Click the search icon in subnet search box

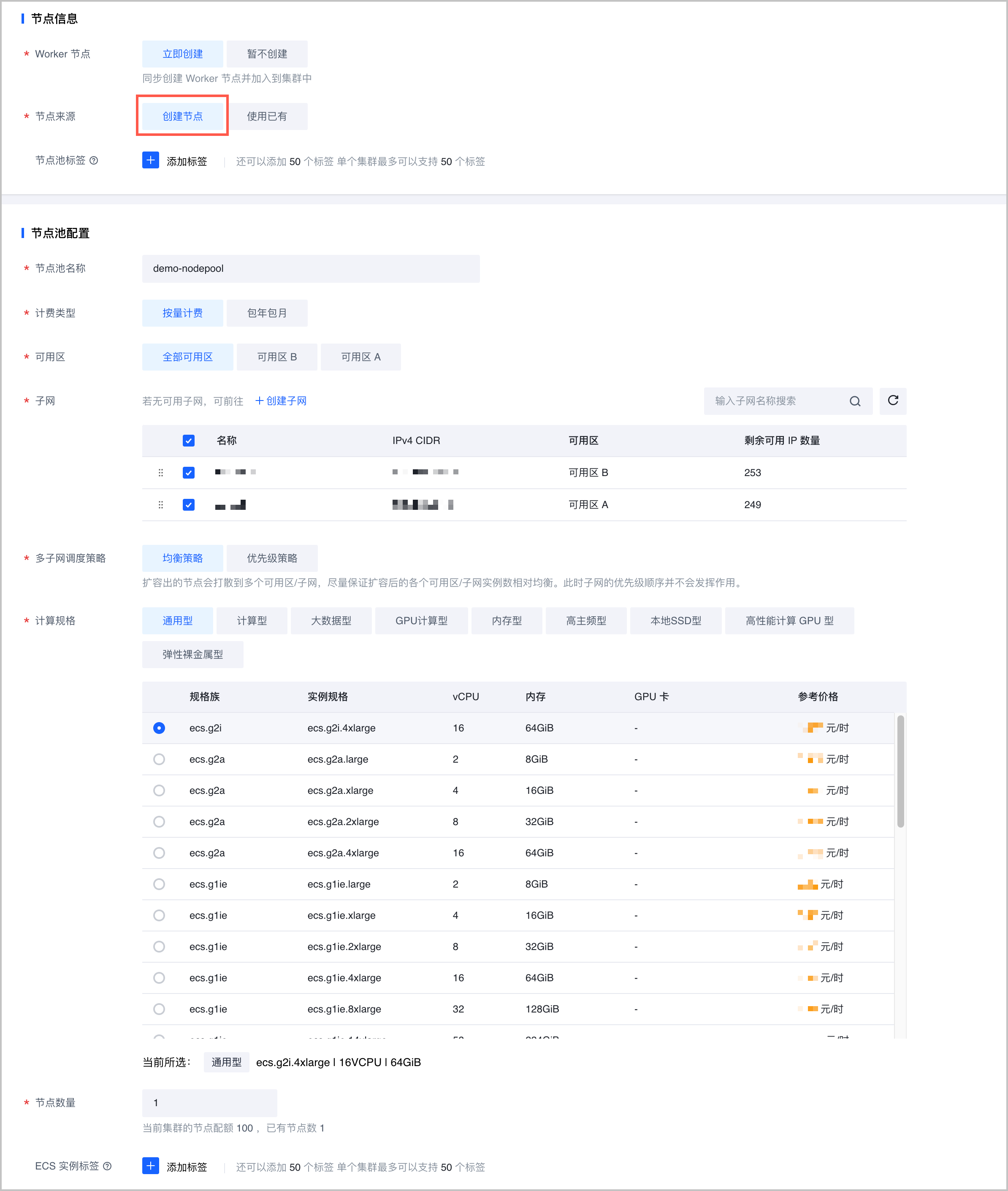pos(854,401)
